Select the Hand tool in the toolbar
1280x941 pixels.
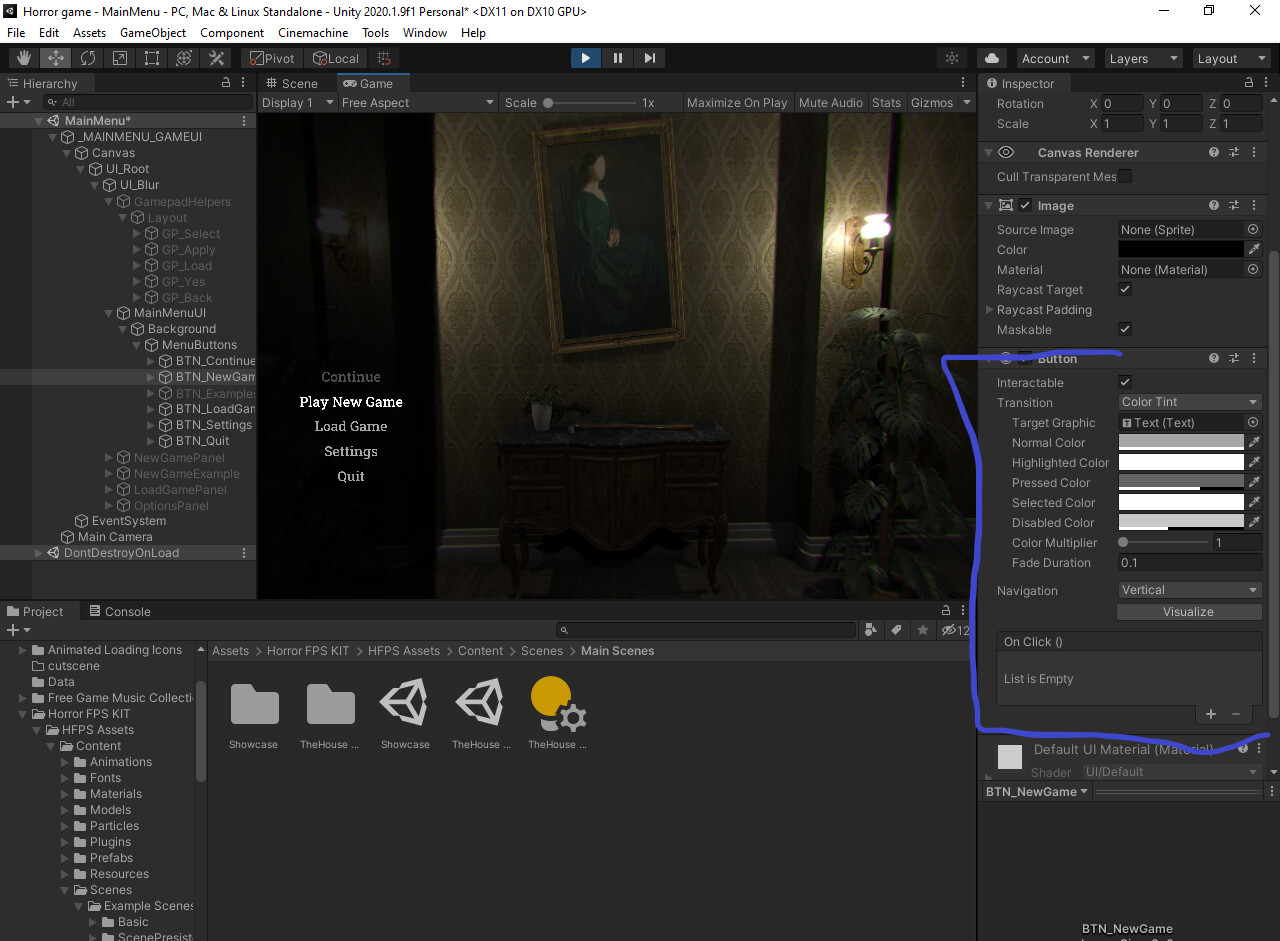tap(23, 58)
